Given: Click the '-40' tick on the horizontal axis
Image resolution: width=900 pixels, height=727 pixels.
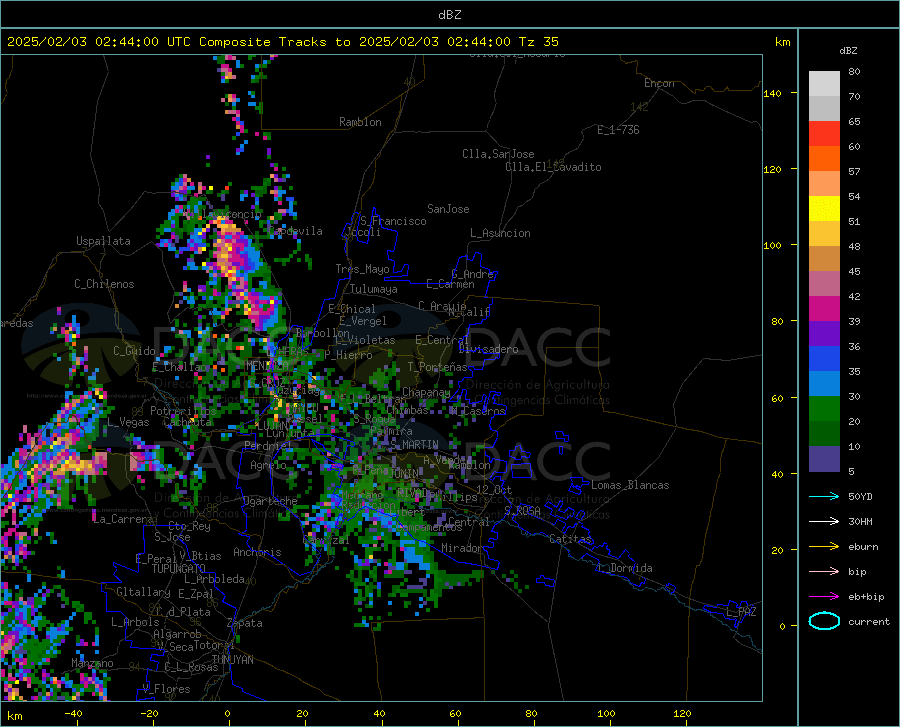Looking at the screenshot, I should tap(73, 714).
